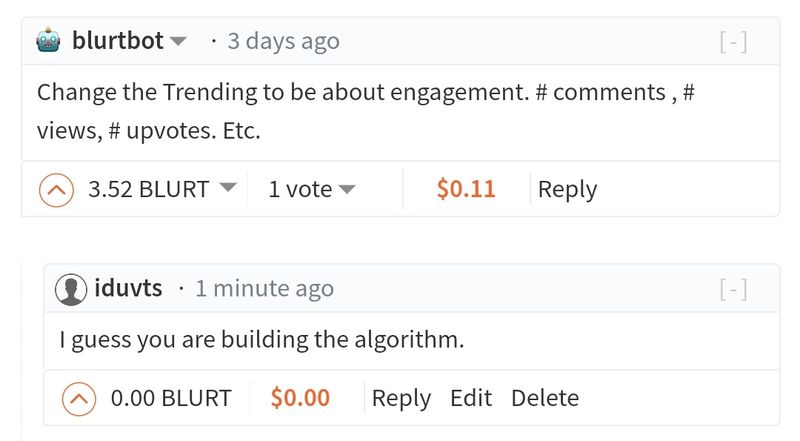
Task: Upvote blurtbot's comment with the arrow icon
Action: [x=56, y=190]
